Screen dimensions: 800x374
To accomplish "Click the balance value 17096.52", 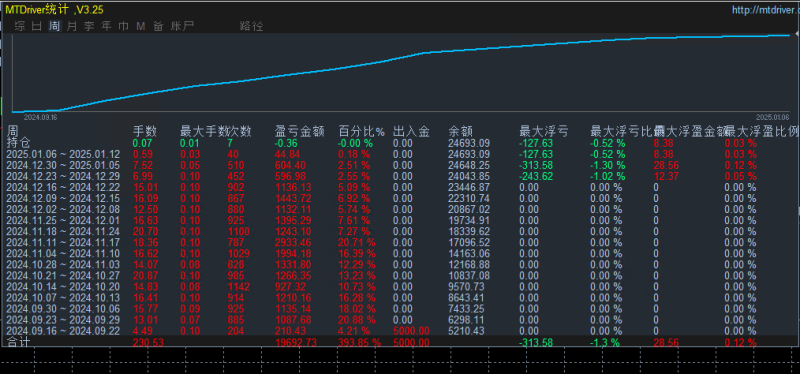I will point(469,242).
